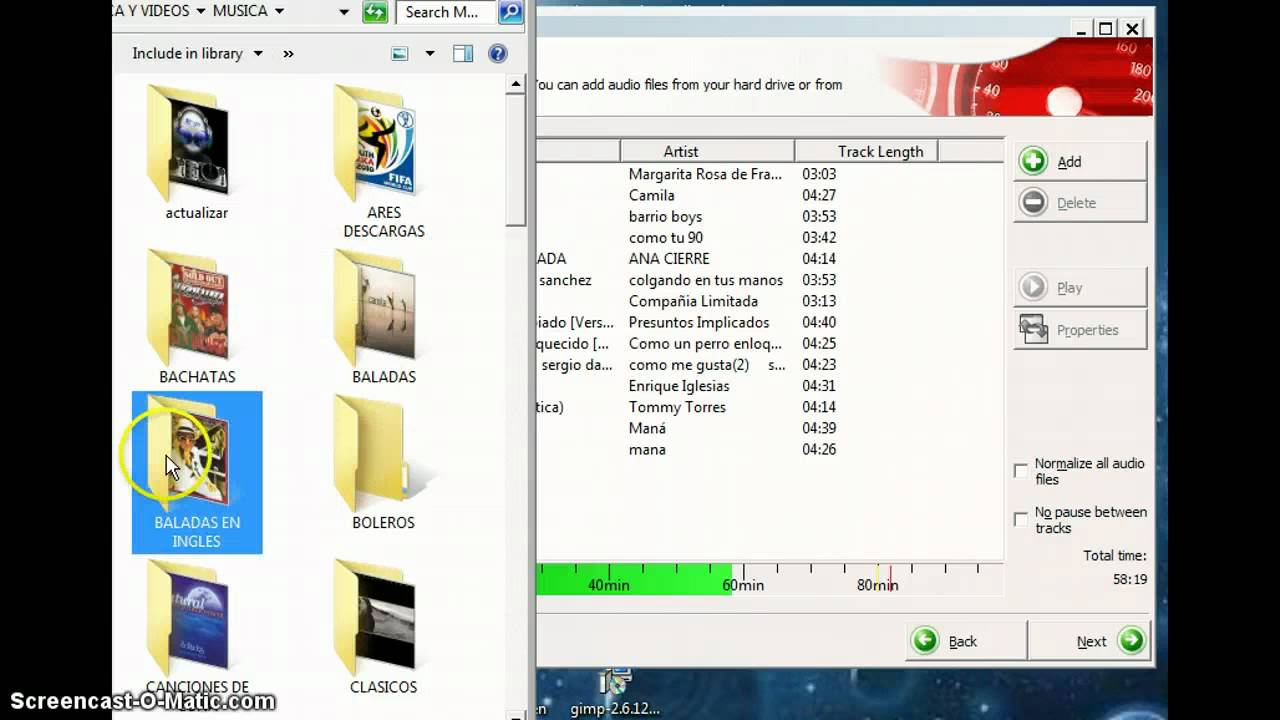Select the Presuntos Implicados track row
1280x720 pixels.
[x=769, y=322]
